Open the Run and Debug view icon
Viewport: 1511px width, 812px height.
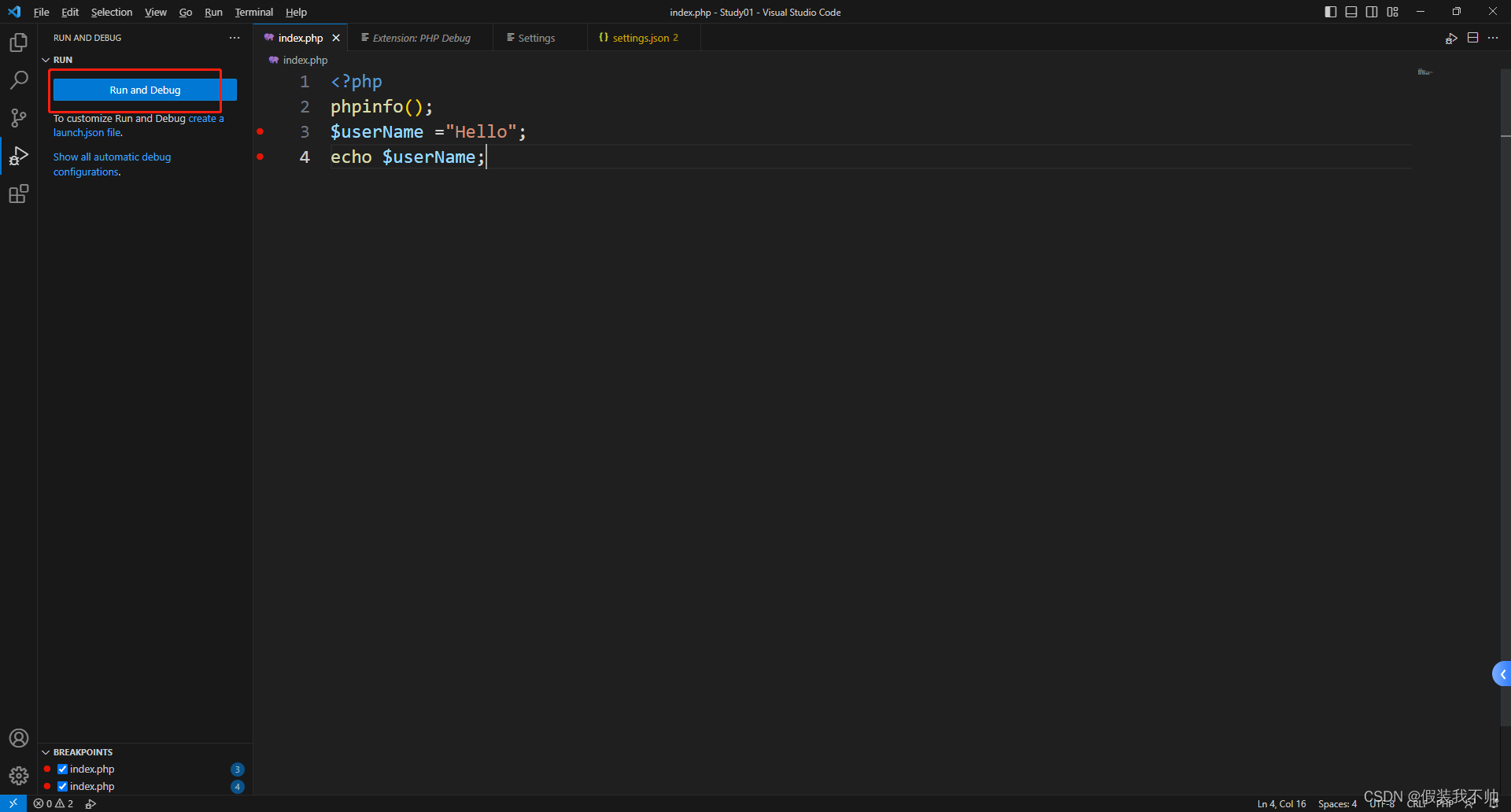[x=19, y=156]
